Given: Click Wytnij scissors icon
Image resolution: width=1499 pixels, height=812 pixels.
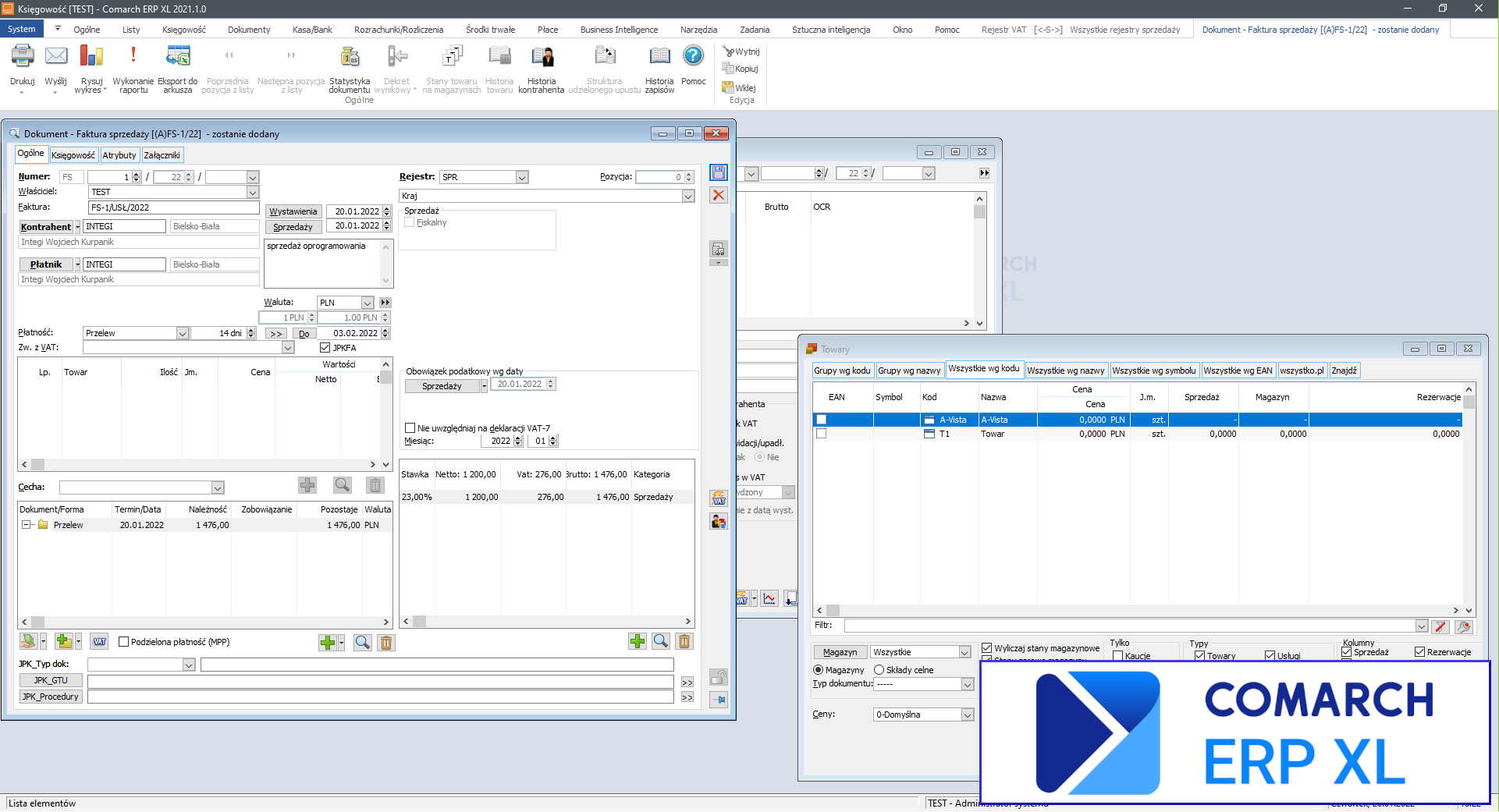Looking at the screenshot, I should pos(741,51).
